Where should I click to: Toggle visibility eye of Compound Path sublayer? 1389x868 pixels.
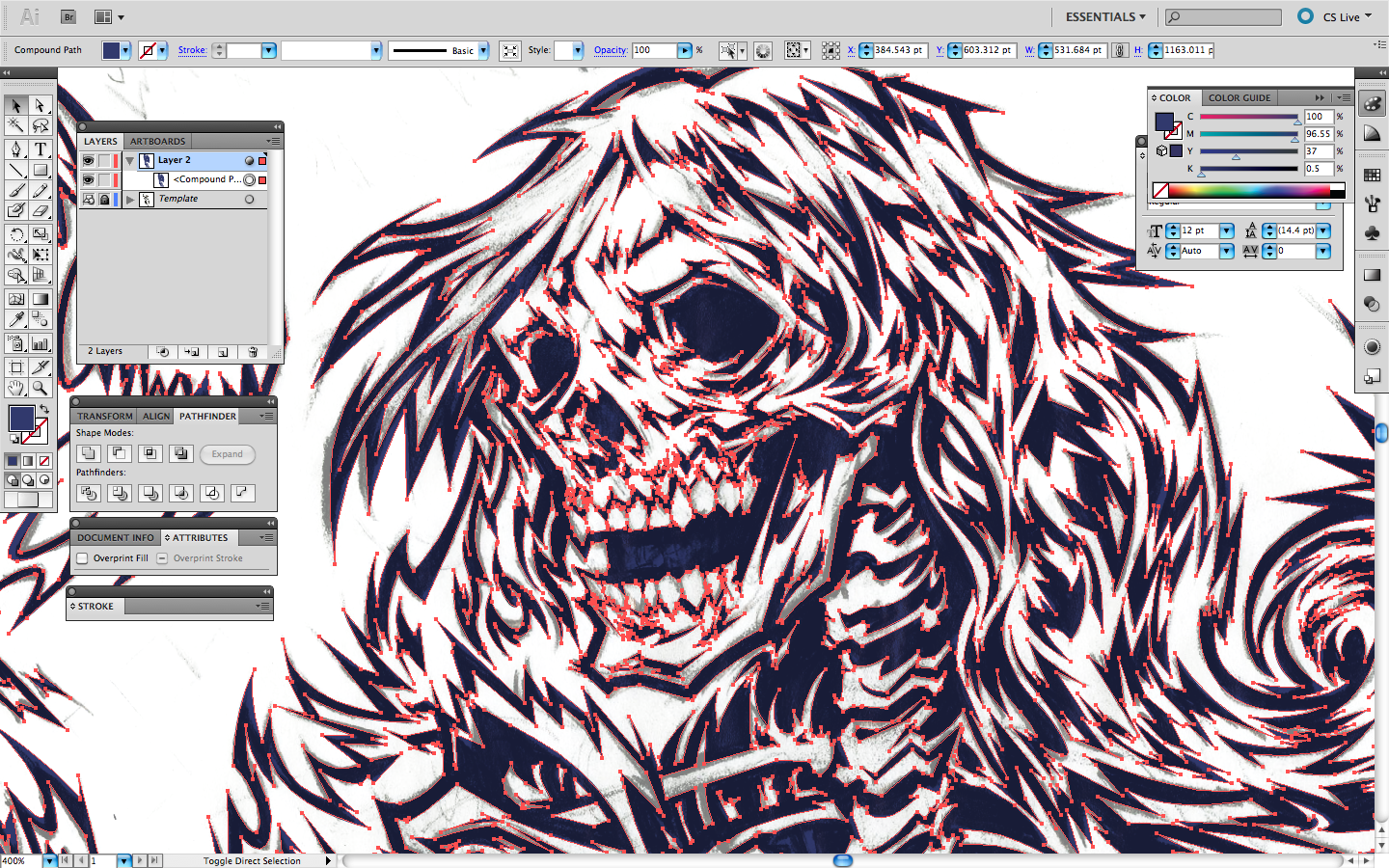(x=88, y=179)
